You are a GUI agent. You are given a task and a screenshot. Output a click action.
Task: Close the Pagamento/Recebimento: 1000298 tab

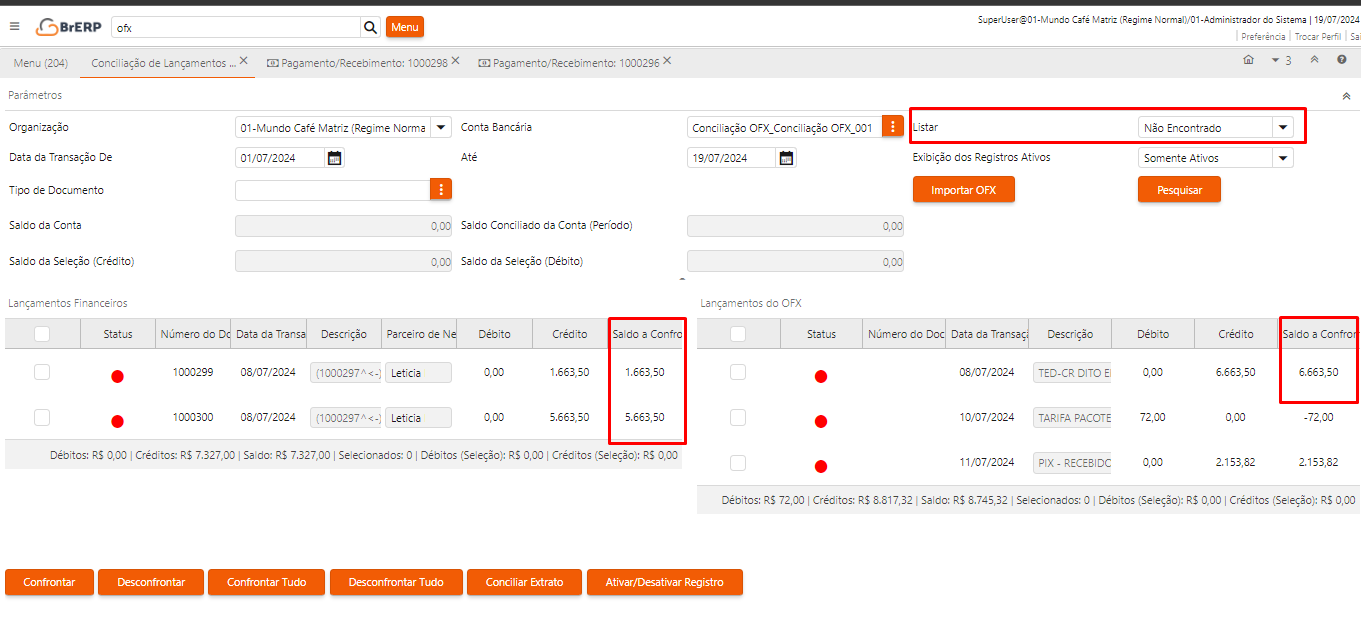455,61
